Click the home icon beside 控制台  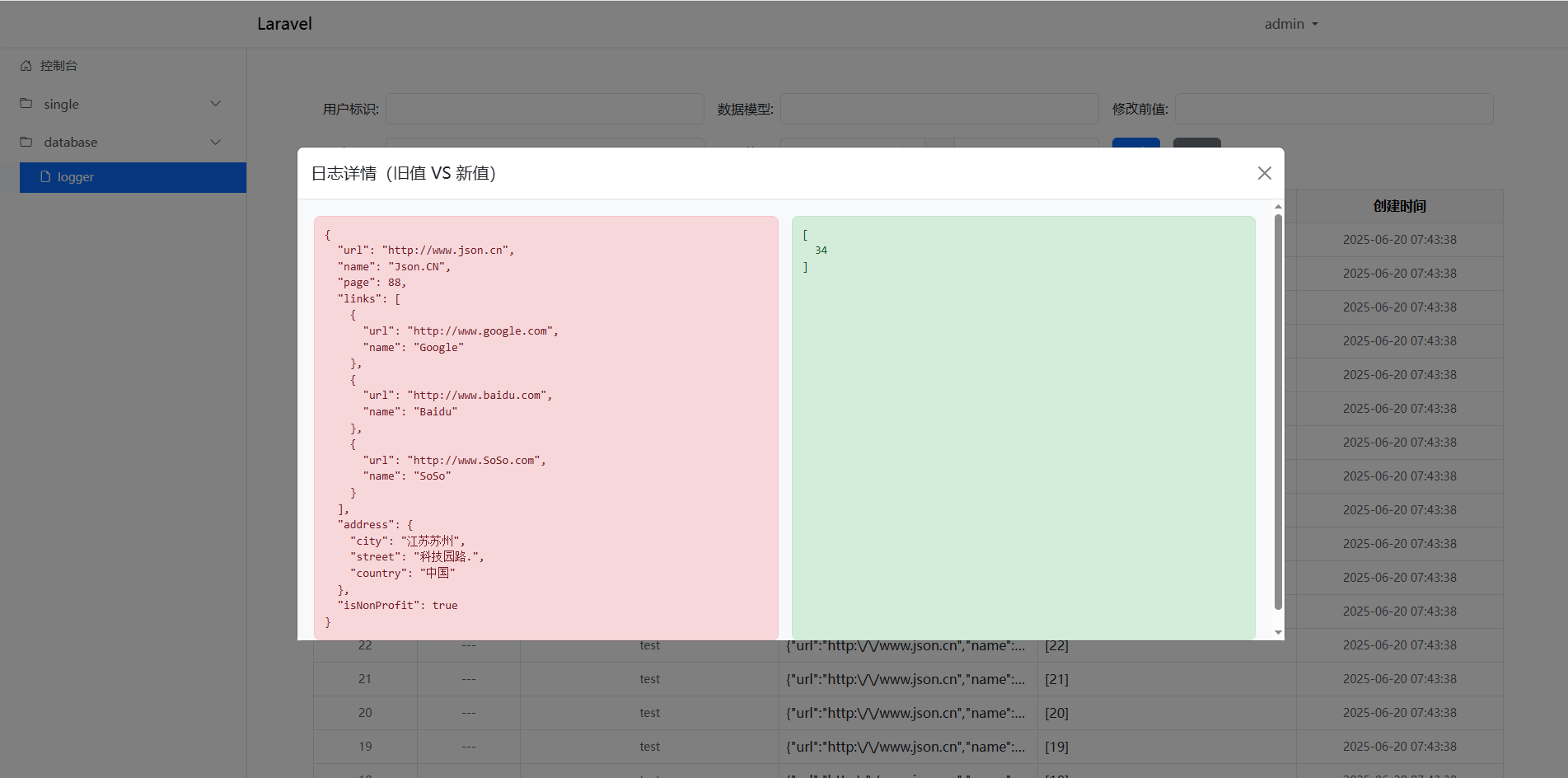click(26, 66)
